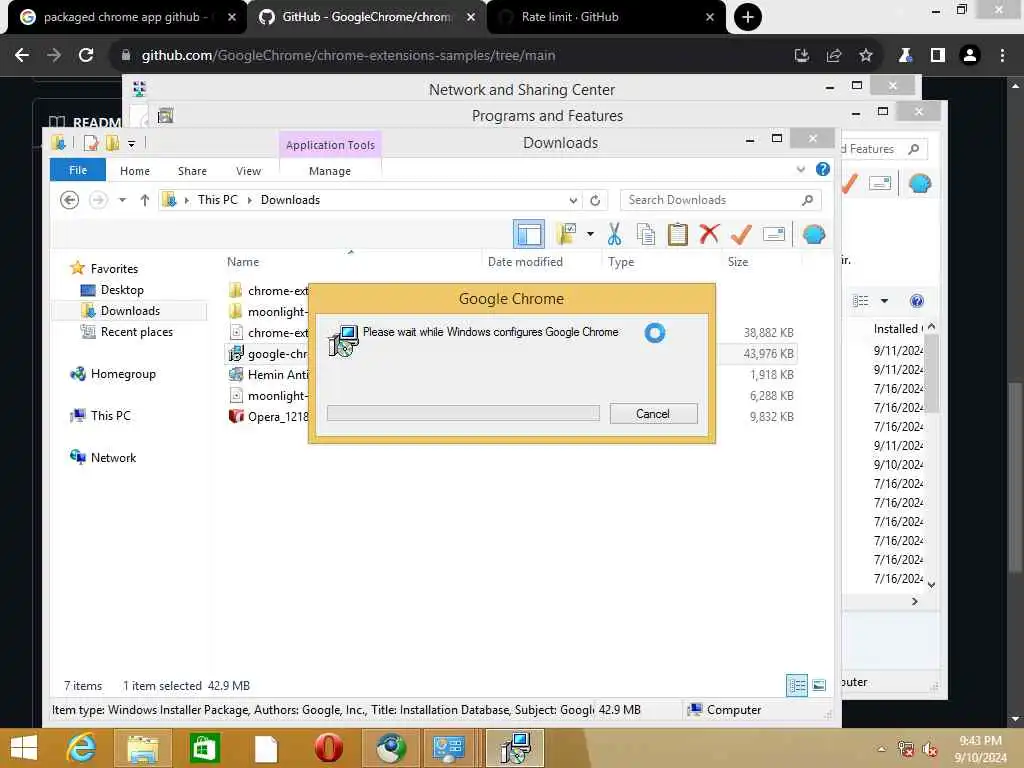Click the folder options icon with checkmark
Viewport: 1024px width, 768px height.
(566, 234)
